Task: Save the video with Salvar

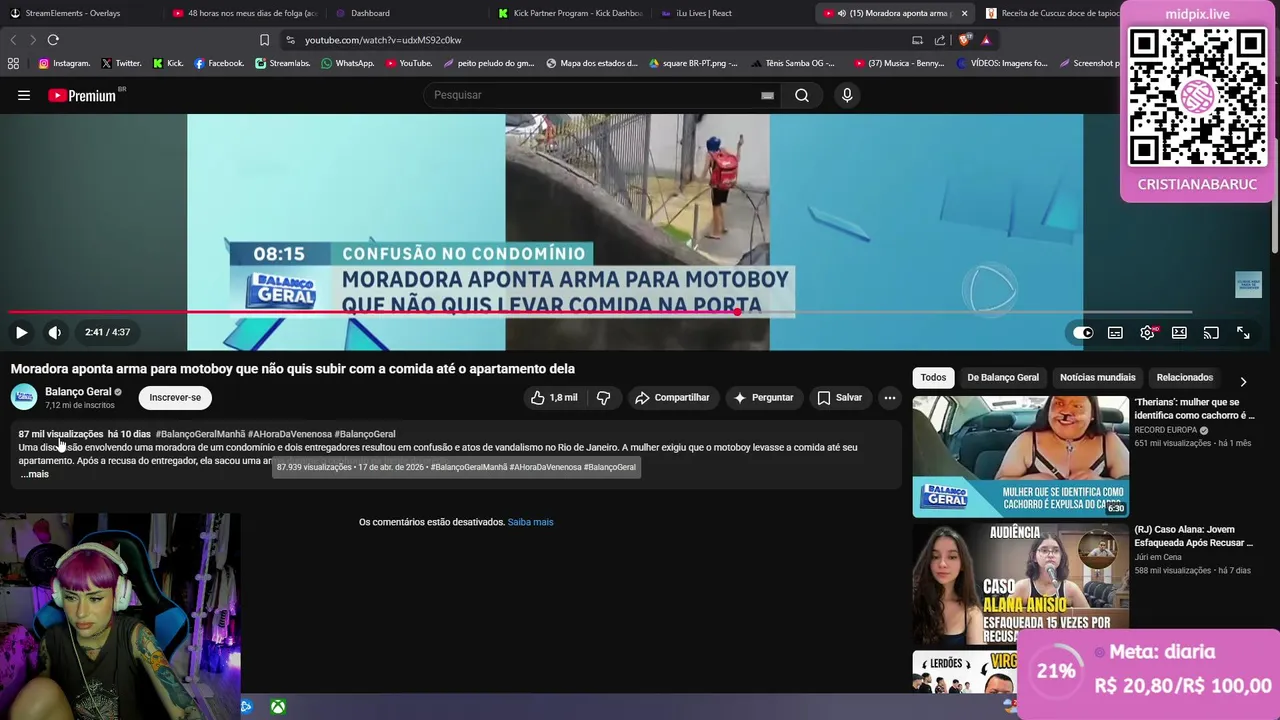Action: pos(839,398)
